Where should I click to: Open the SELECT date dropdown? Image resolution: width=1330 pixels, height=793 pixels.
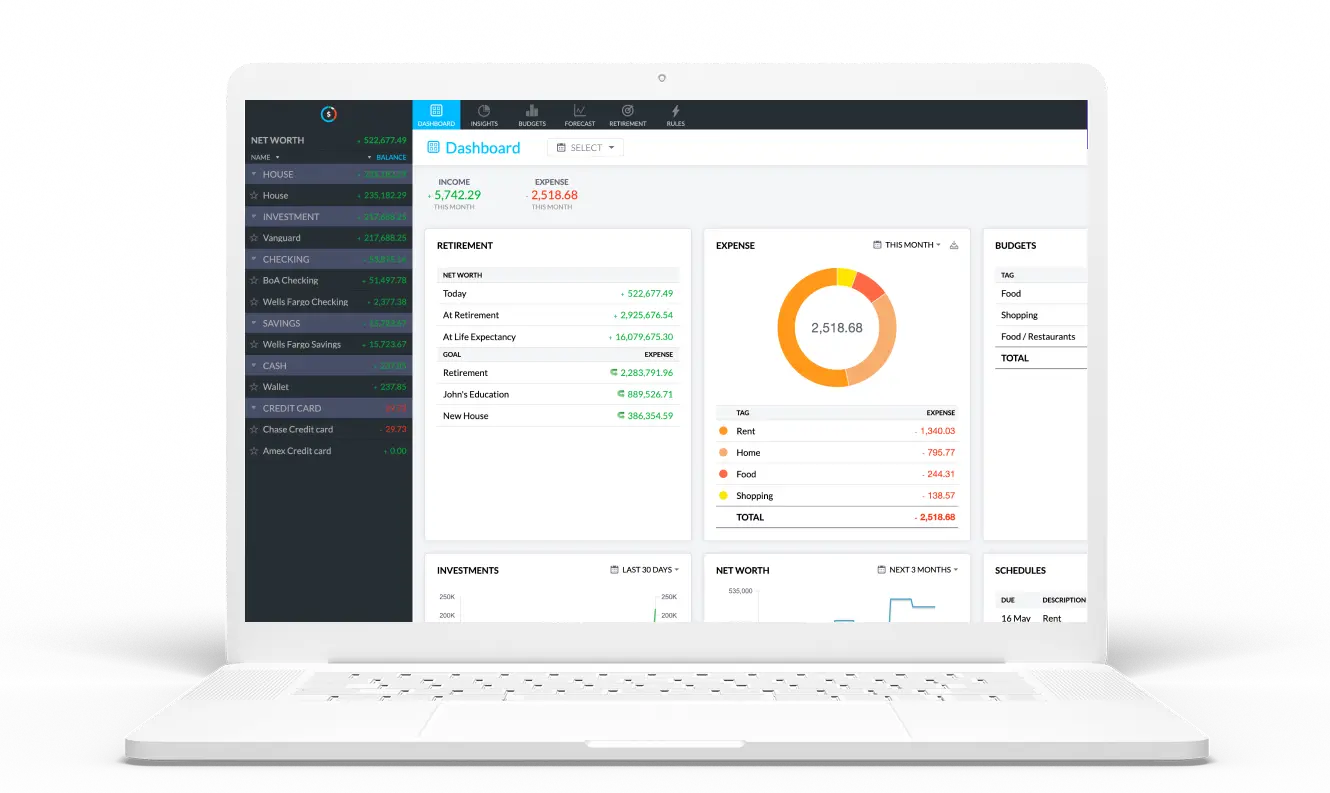click(x=586, y=148)
